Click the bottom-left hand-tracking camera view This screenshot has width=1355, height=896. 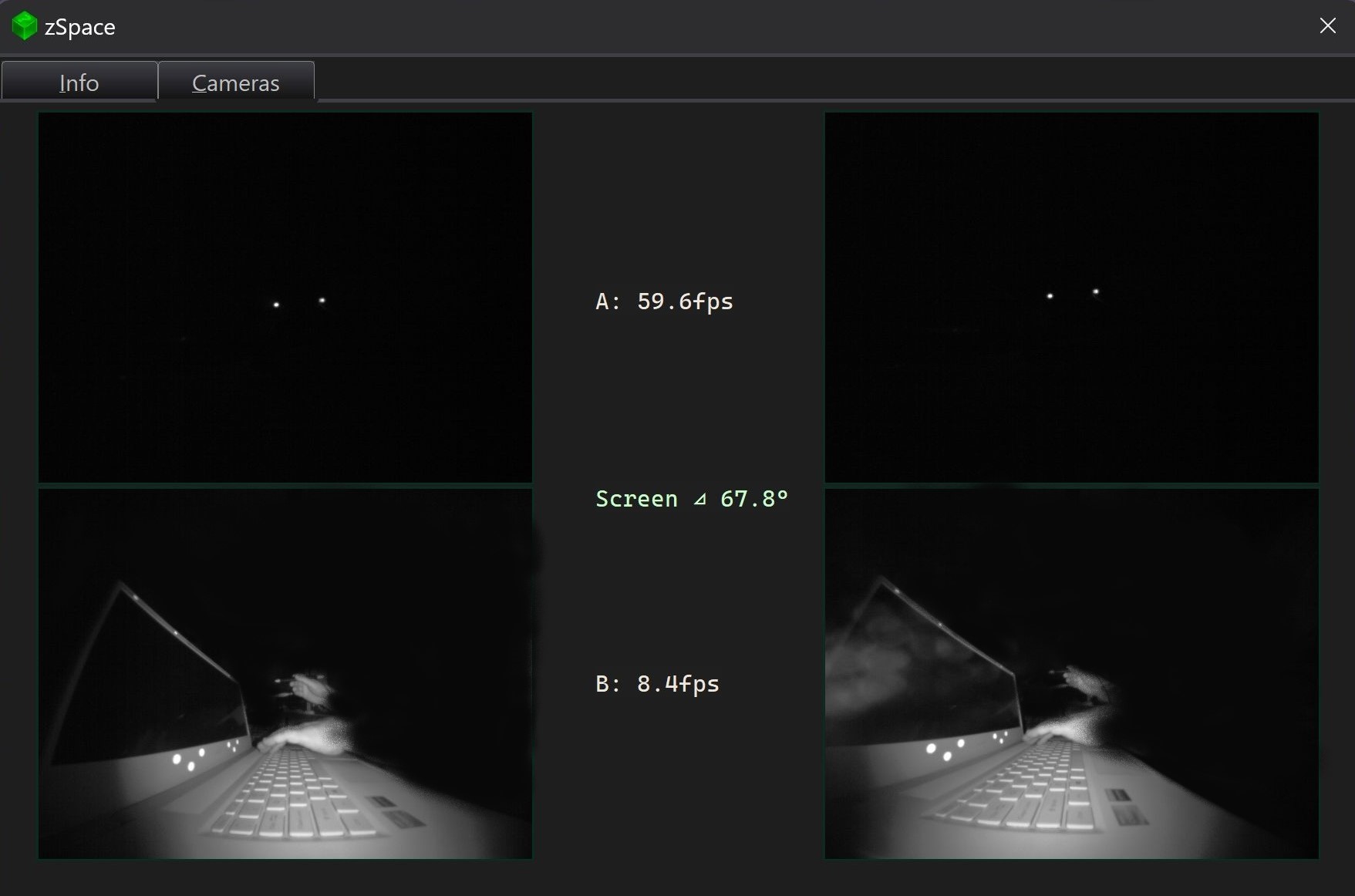tap(285, 672)
